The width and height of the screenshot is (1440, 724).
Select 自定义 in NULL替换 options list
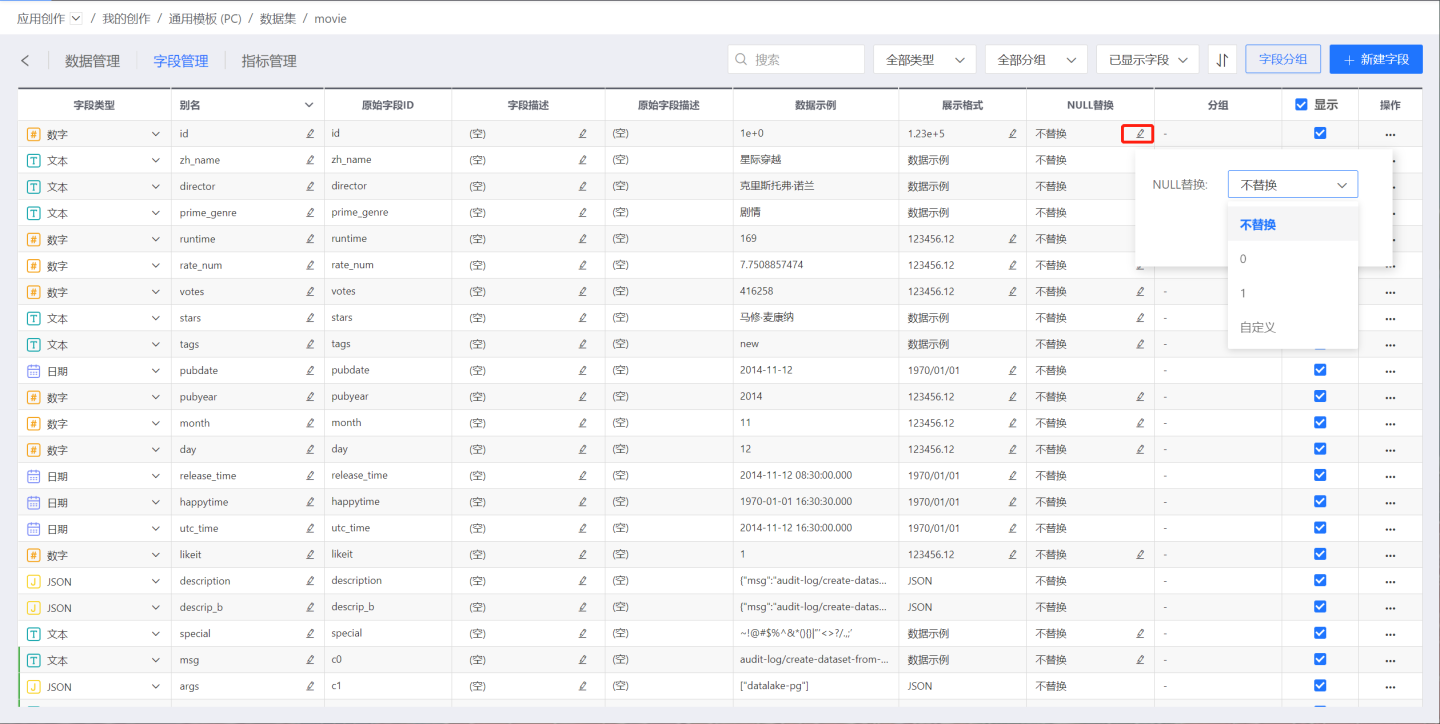click(x=1258, y=327)
